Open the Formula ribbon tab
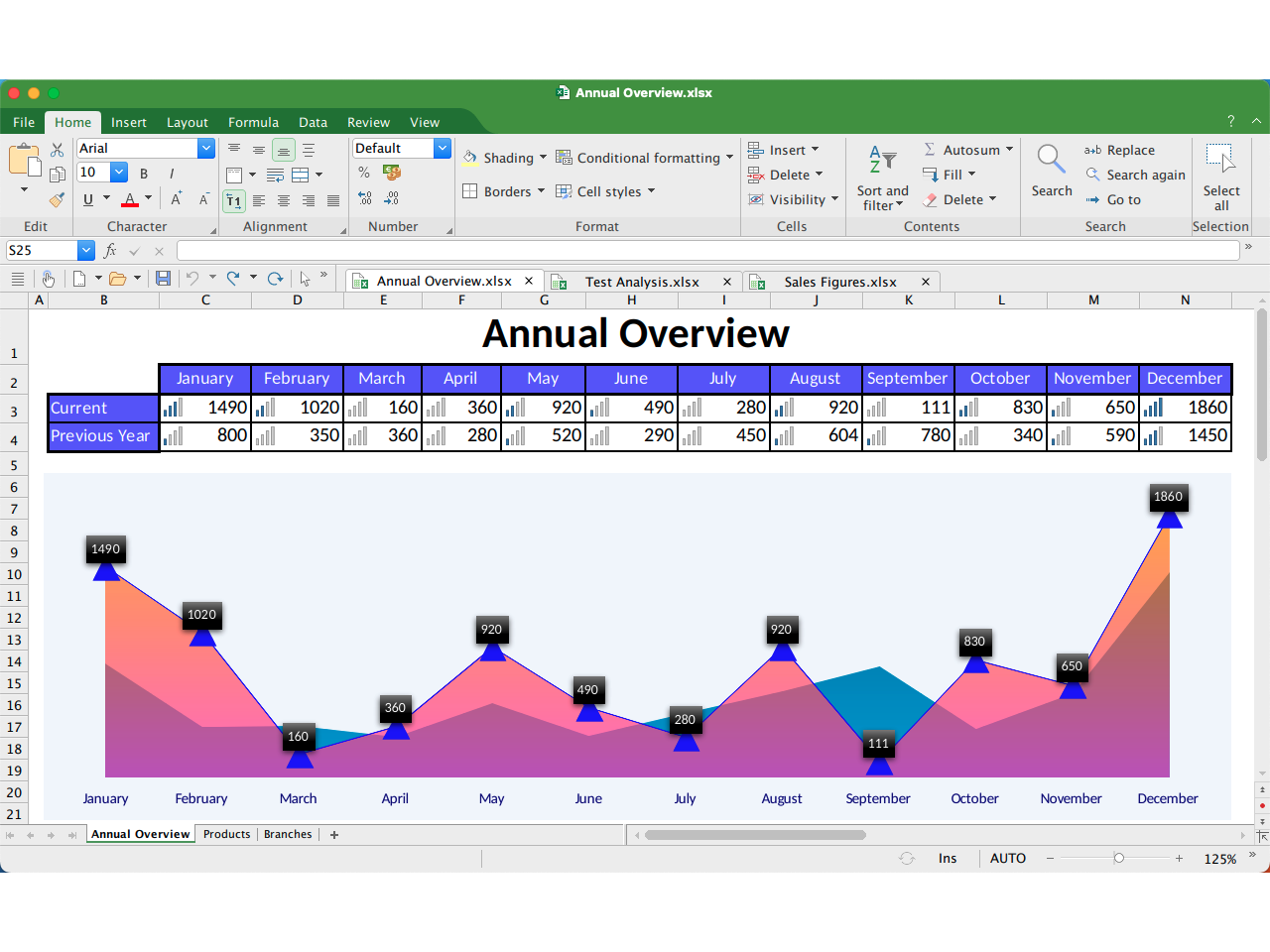 tap(253, 122)
